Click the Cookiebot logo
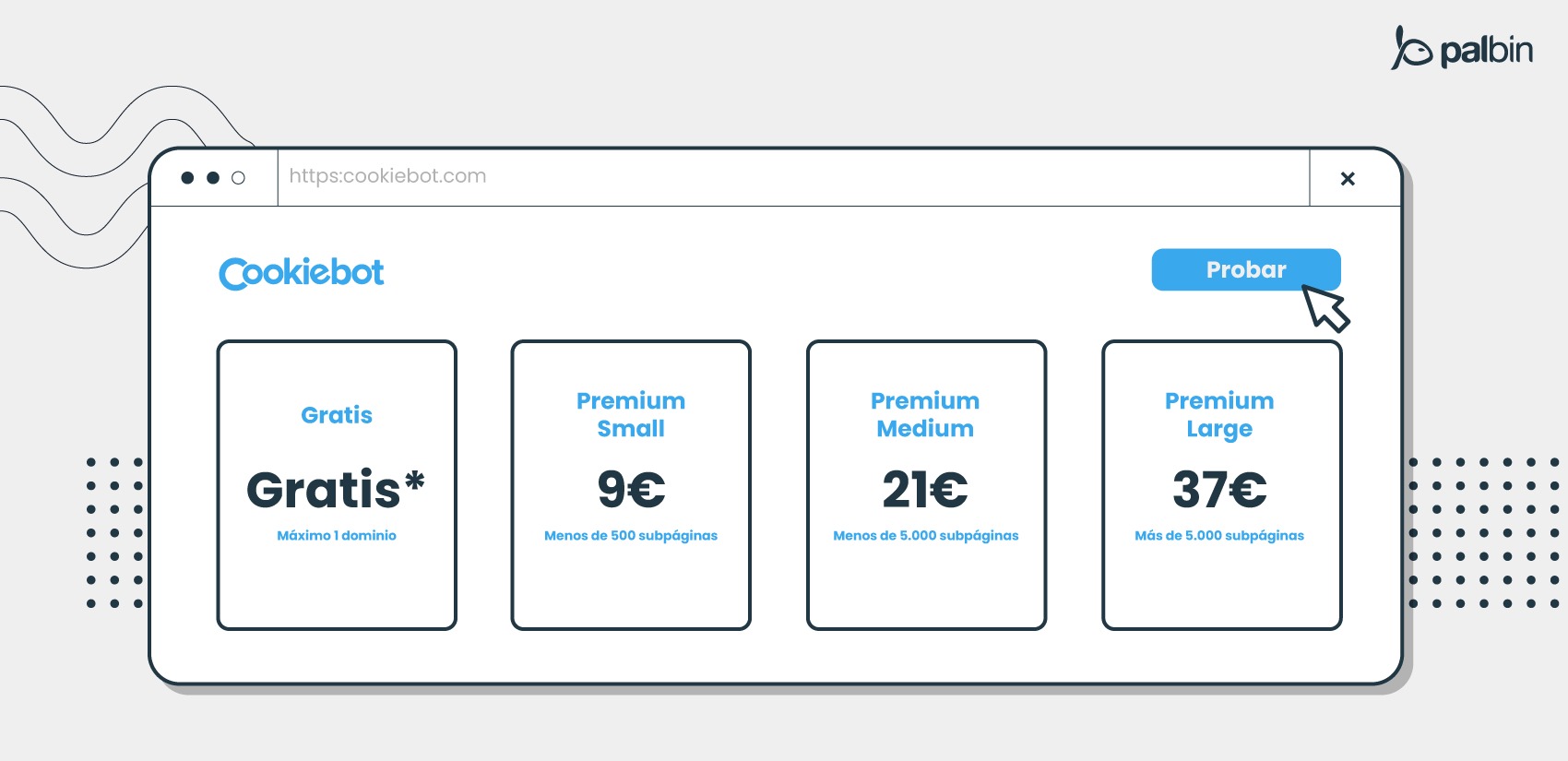 click(302, 273)
